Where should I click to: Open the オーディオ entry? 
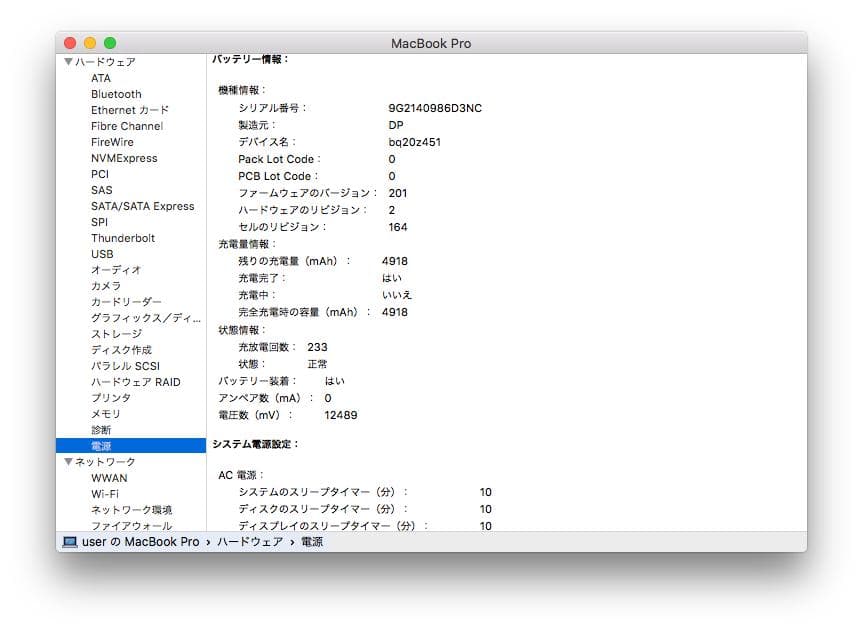pos(116,270)
